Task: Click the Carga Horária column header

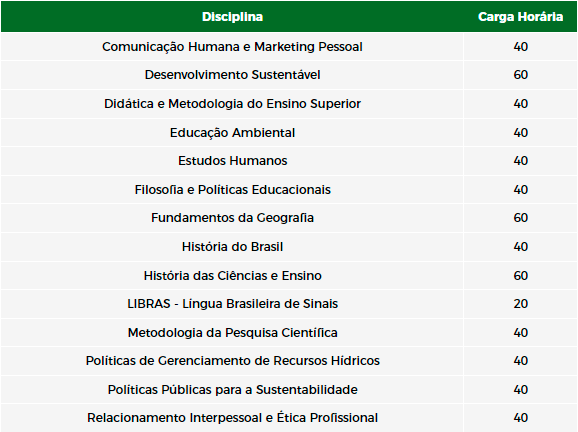Action: pos(520,17)
